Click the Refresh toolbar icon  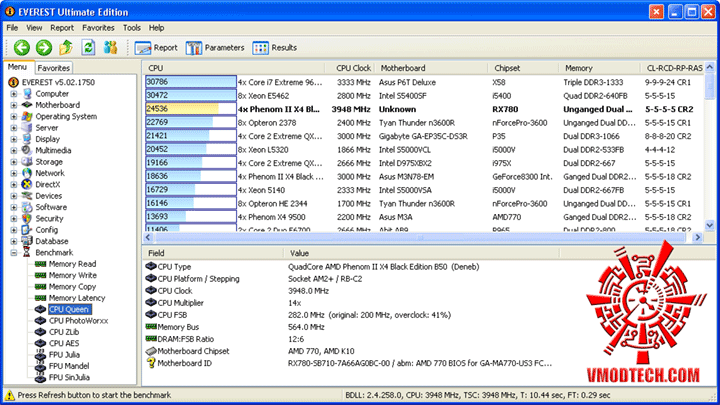88,47
